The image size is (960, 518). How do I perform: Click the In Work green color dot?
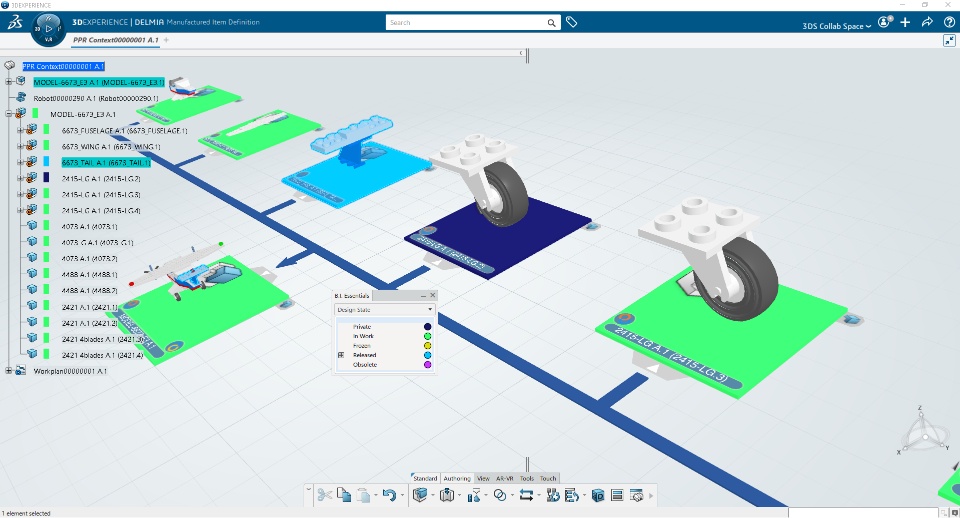click(427, 336)
